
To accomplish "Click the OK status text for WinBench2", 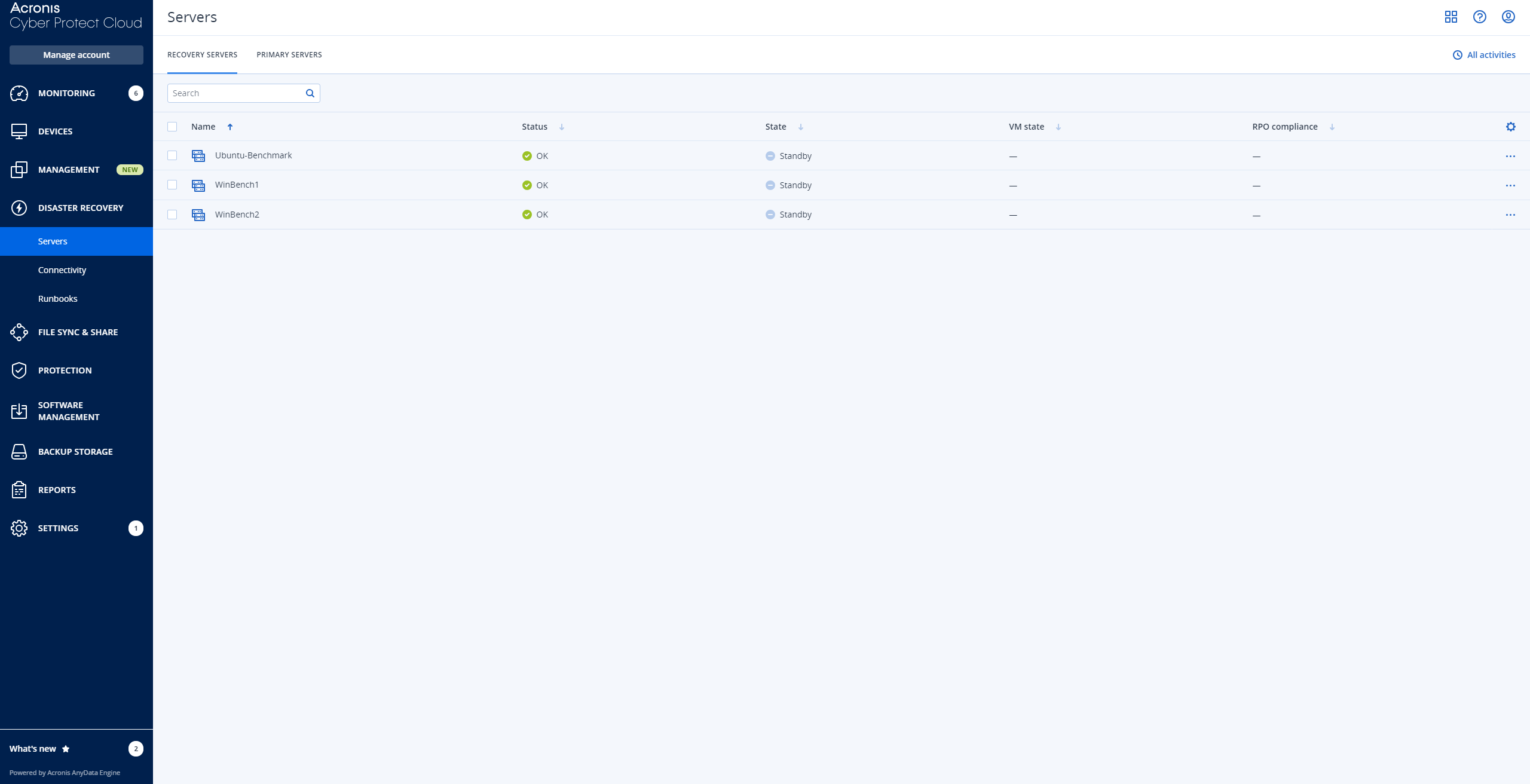I will pyautogui.click(x=542, y=215).
